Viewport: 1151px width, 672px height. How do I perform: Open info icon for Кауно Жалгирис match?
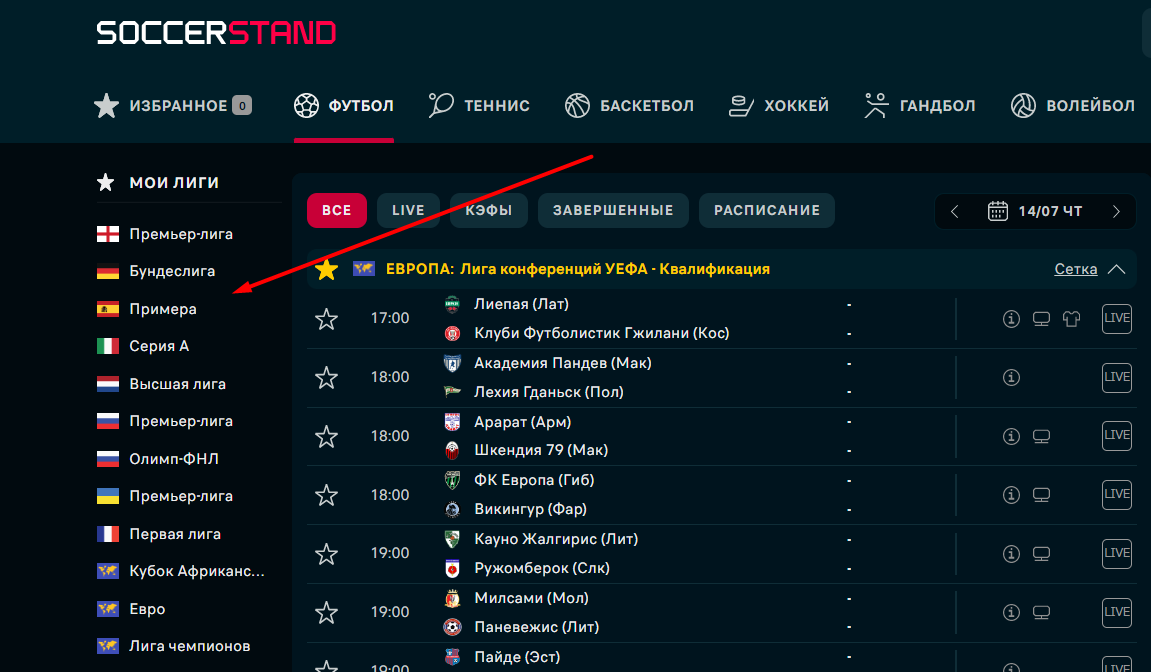pyautogui.click(x=1012, y=554)
